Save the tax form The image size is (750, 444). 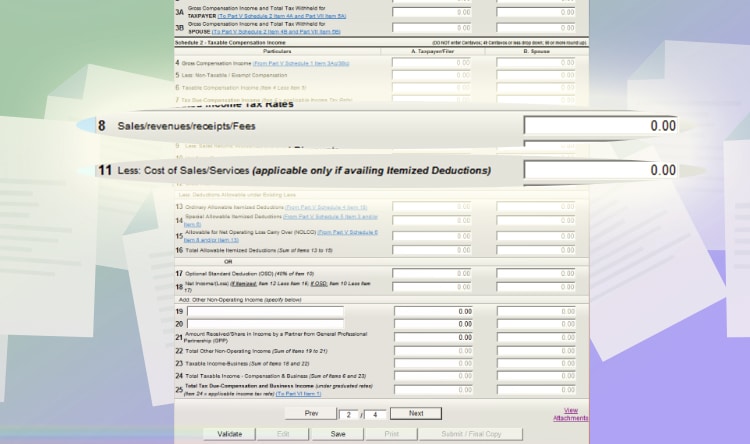338,434
